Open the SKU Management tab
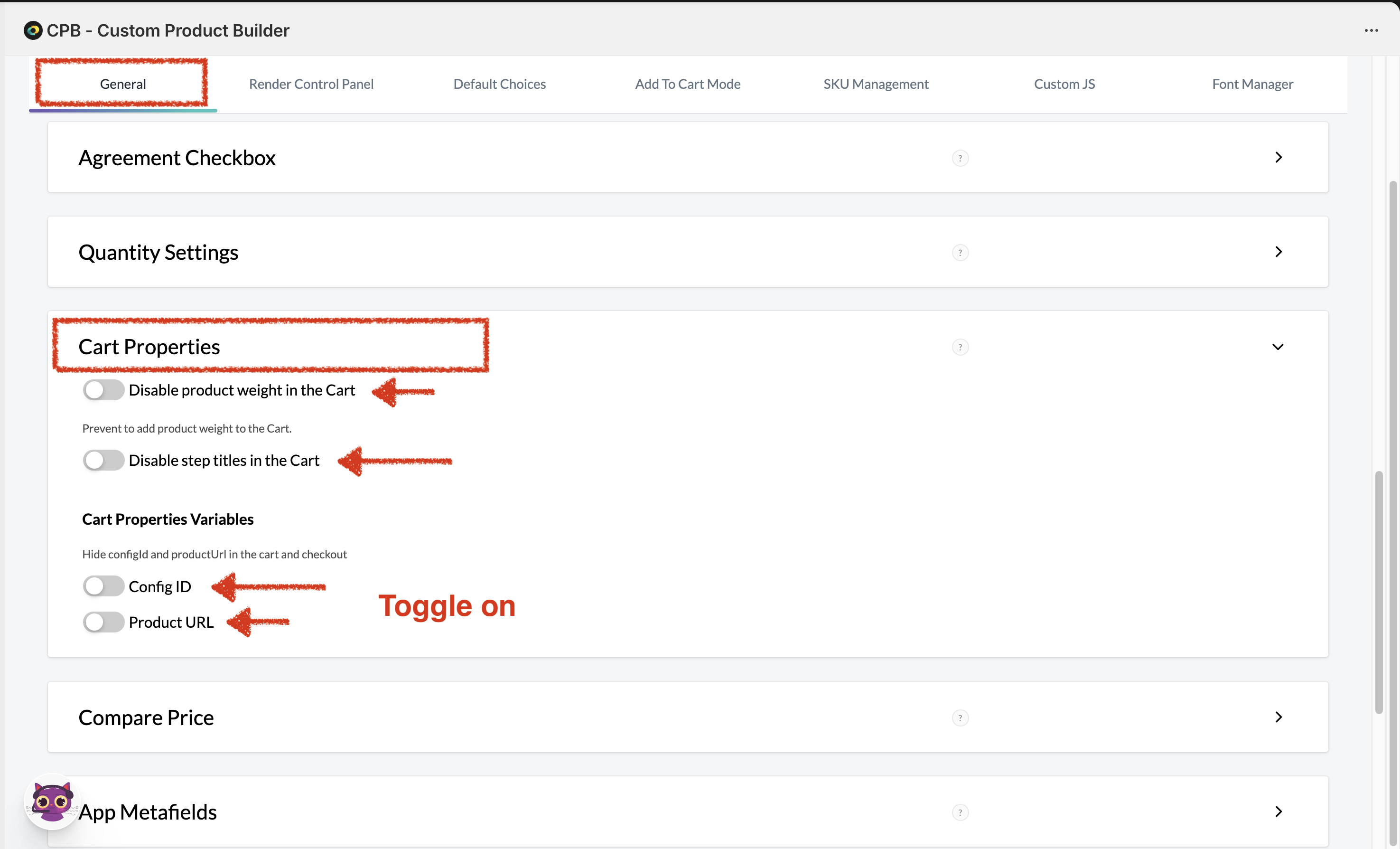This screenshot has width=1400, height=849. (x=876, y=84)
